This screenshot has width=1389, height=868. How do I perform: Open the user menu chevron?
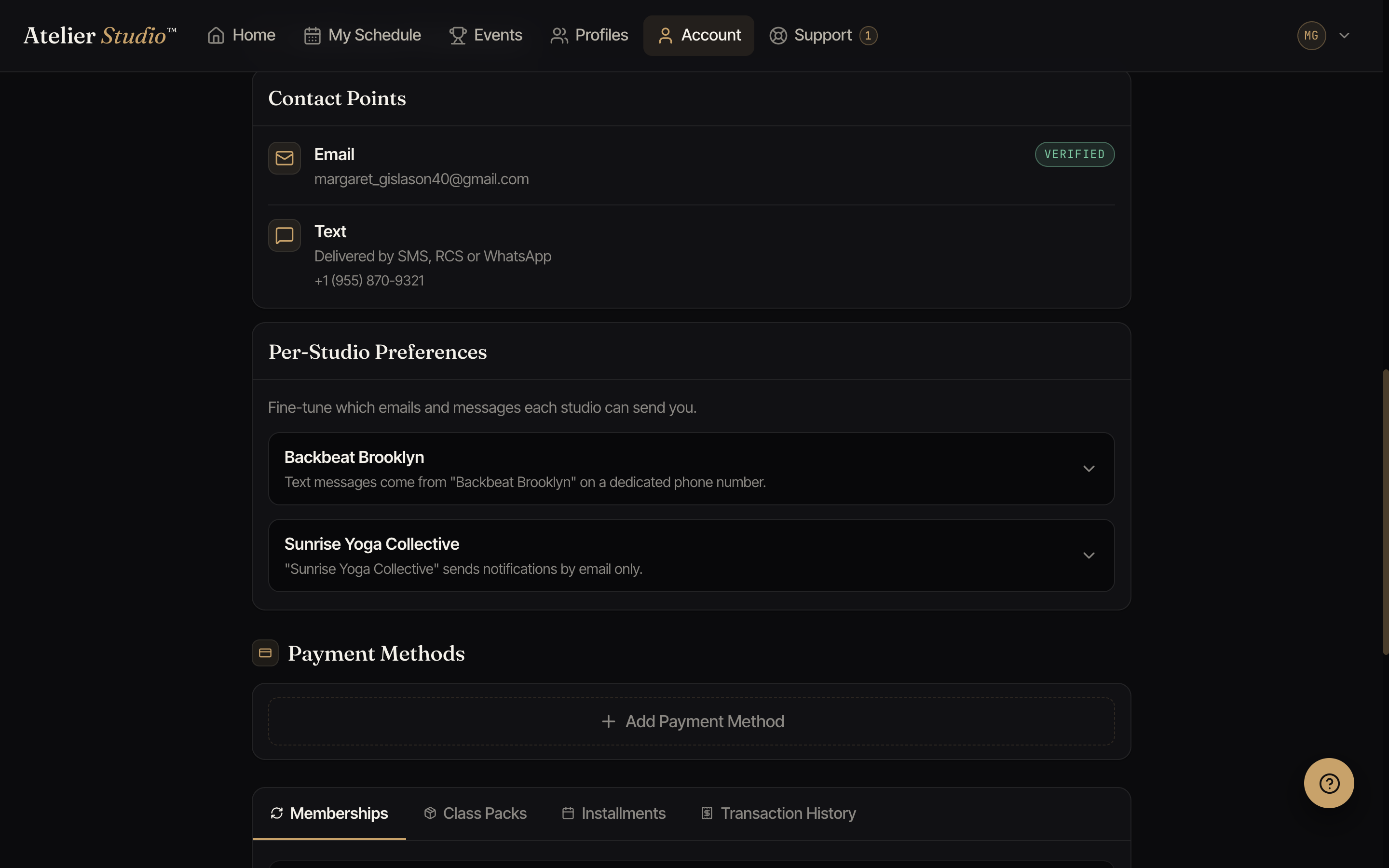pyautogui.click(x=1344, y=36)
